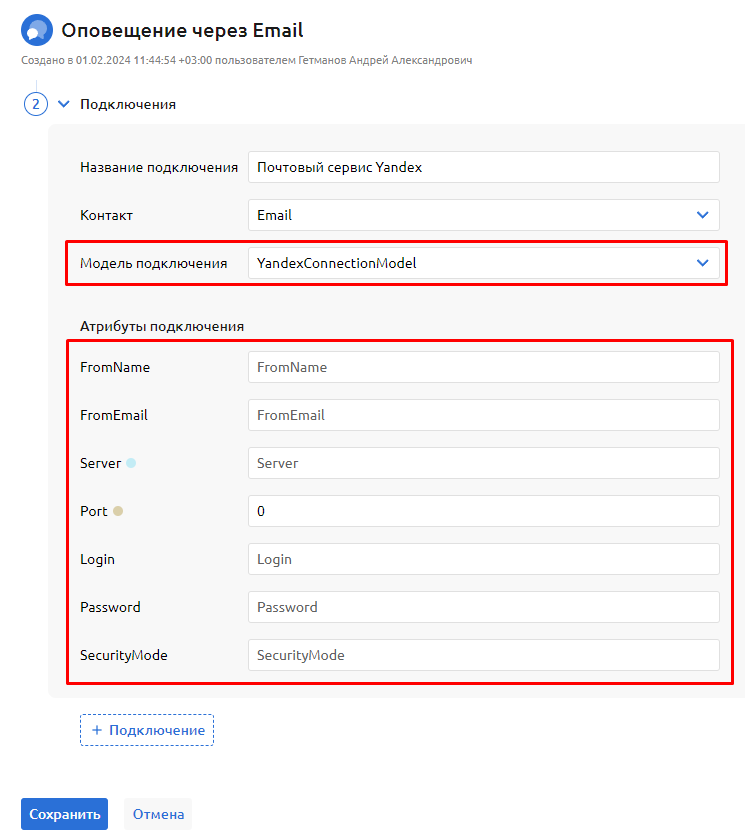Image resolution: width=745 pixels, height=838 pixels.
Task: Click the Сохранить button
Action: pyautogui.click(x=64, y=814)
